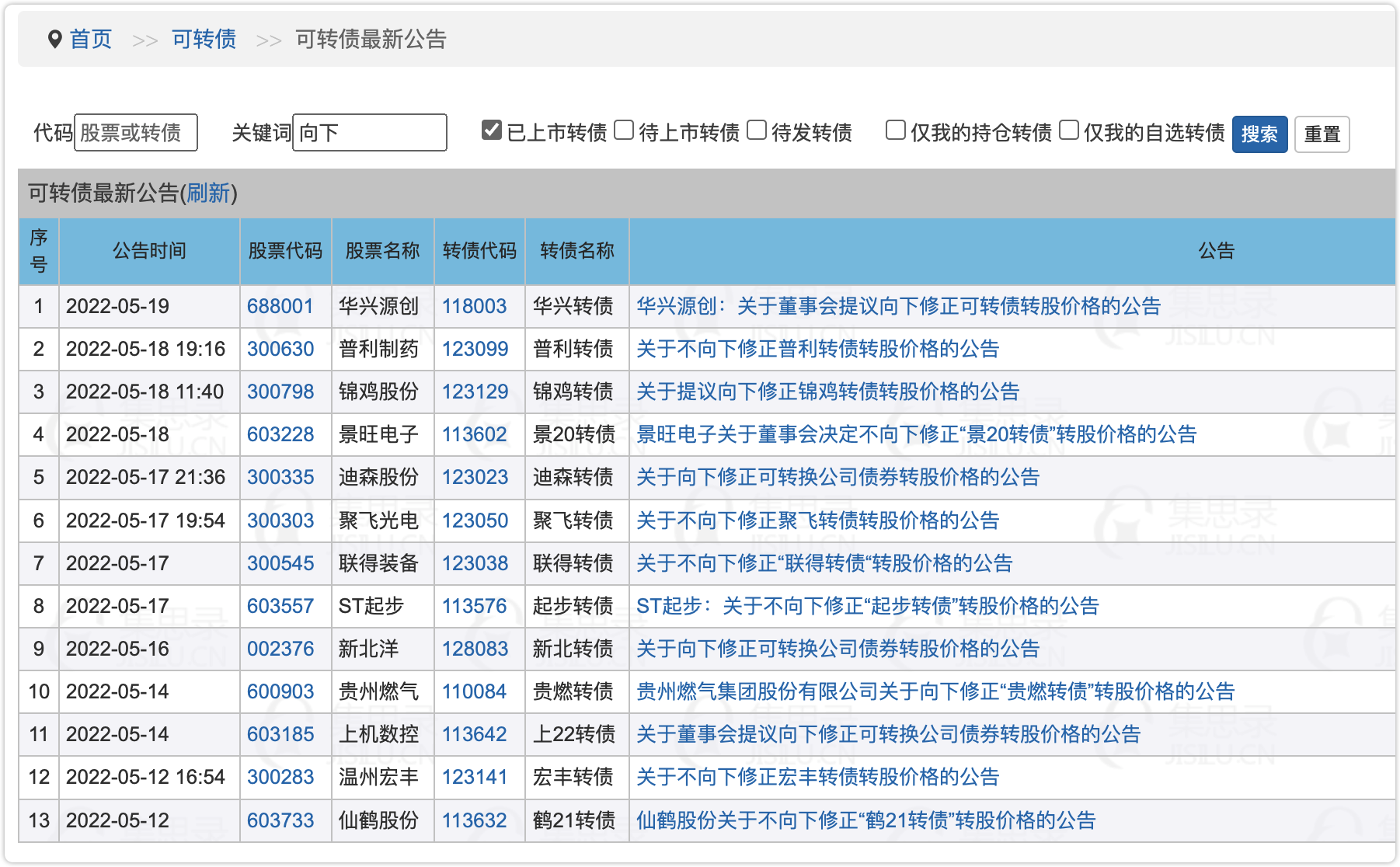The image size is (1400, 867).
Task: Tick the 待发转债 checkbox
Action: pos(757,131)
